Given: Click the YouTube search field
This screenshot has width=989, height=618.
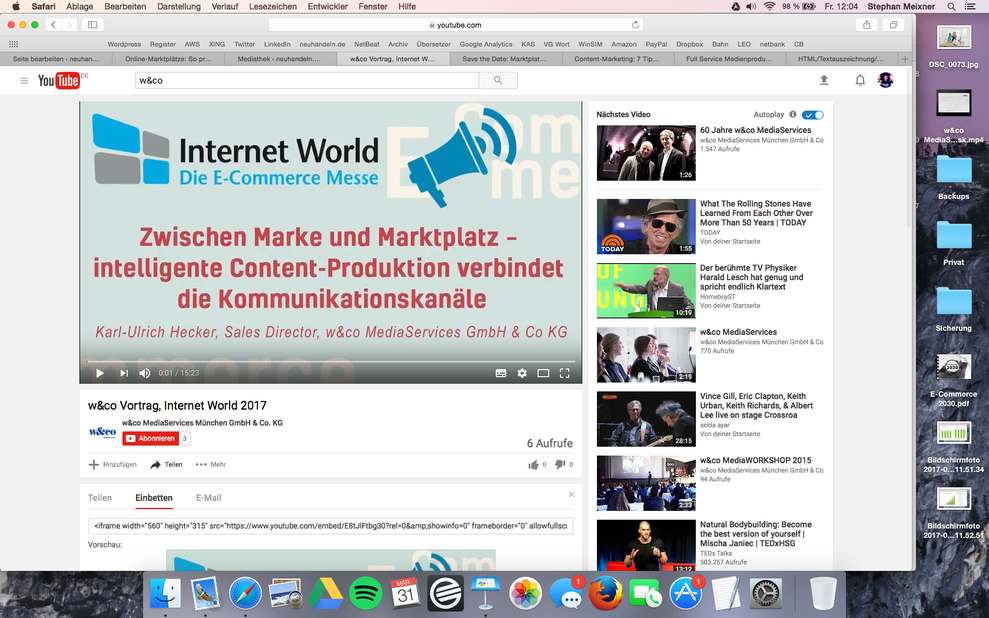Looking at the screenshot, I should pos(307,81).
